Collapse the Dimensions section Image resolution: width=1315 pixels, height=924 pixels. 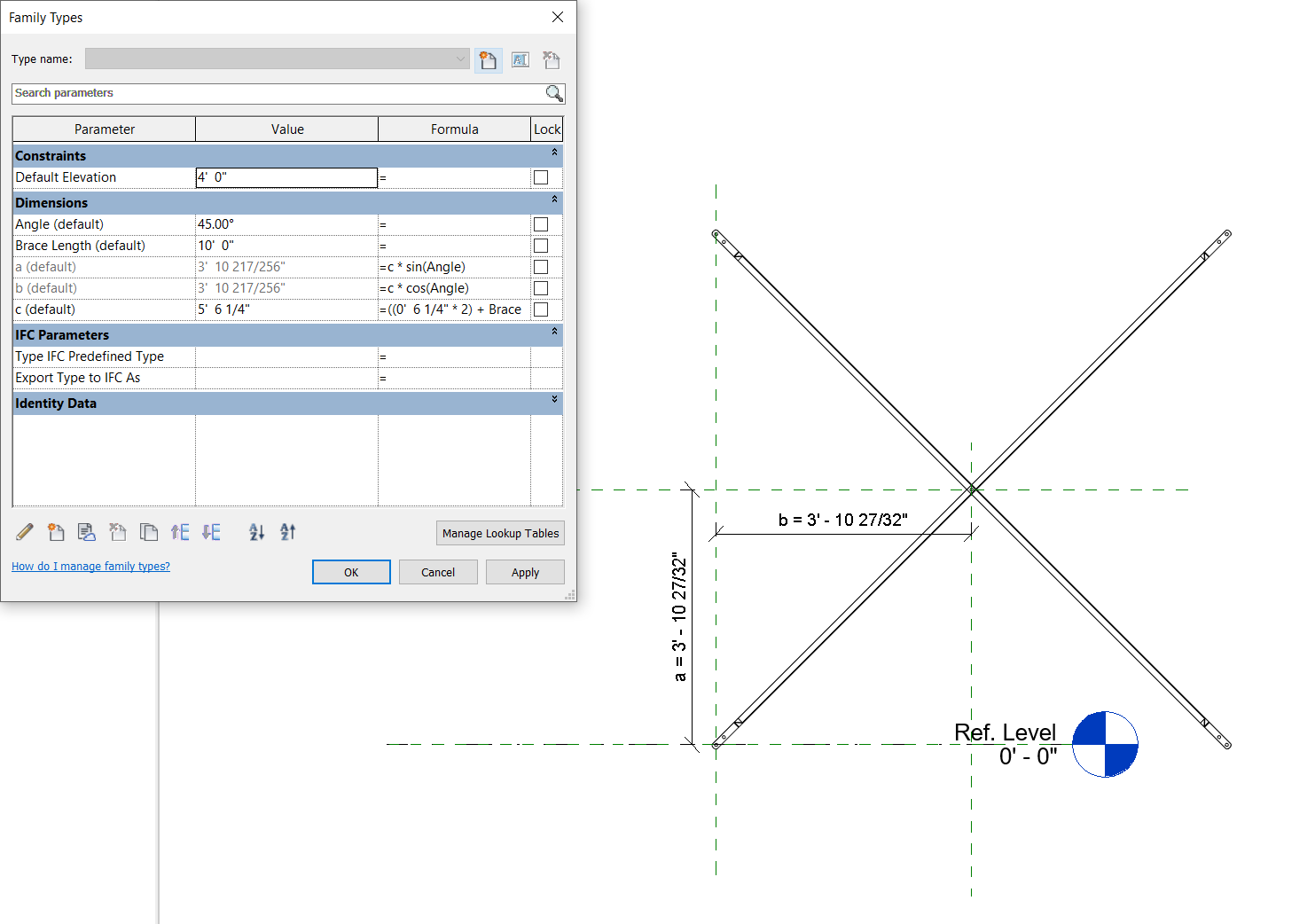[x=554, y=199]
